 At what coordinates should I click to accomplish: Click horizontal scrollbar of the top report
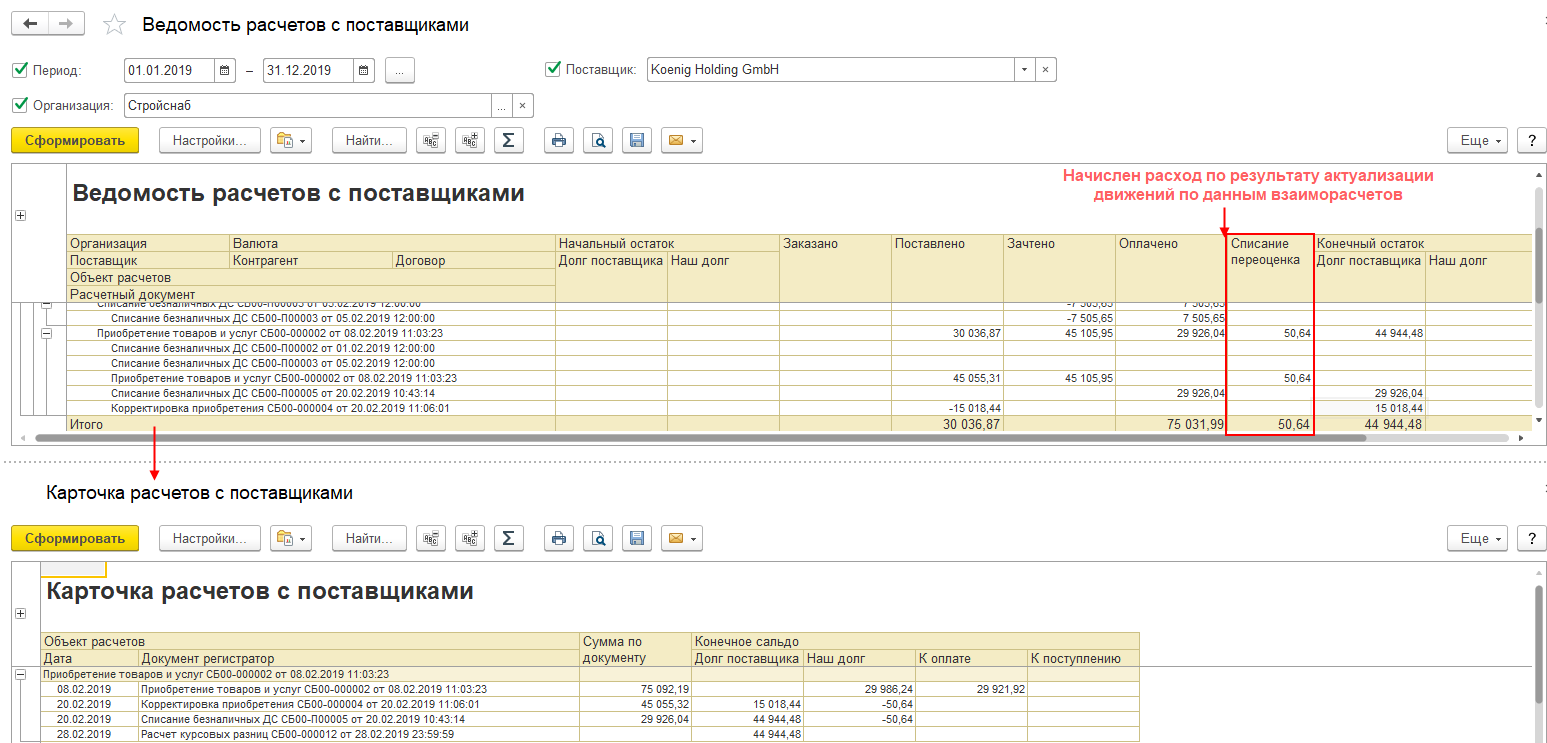(700, 439)
